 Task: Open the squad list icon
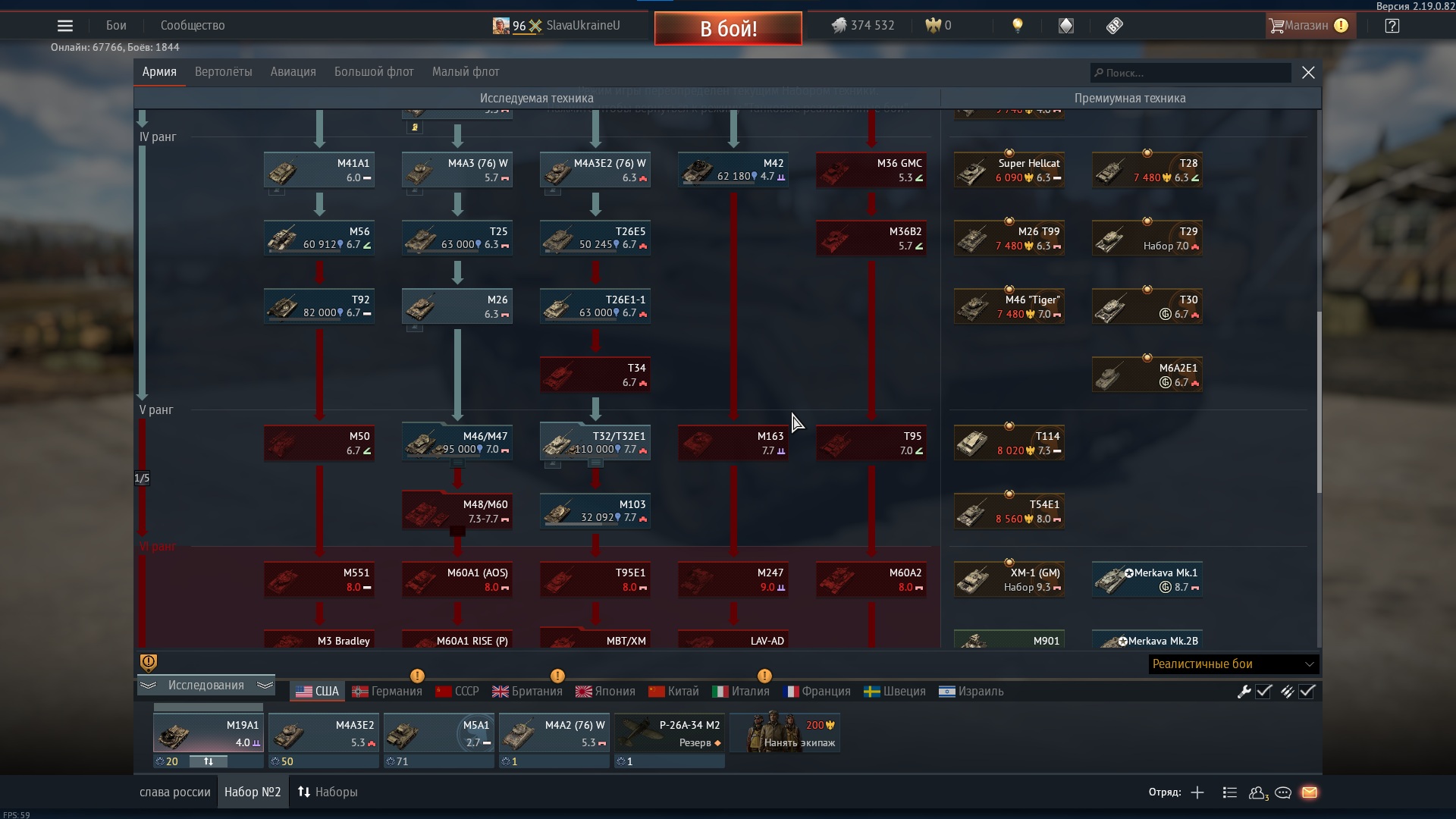tap(1230, 792)
